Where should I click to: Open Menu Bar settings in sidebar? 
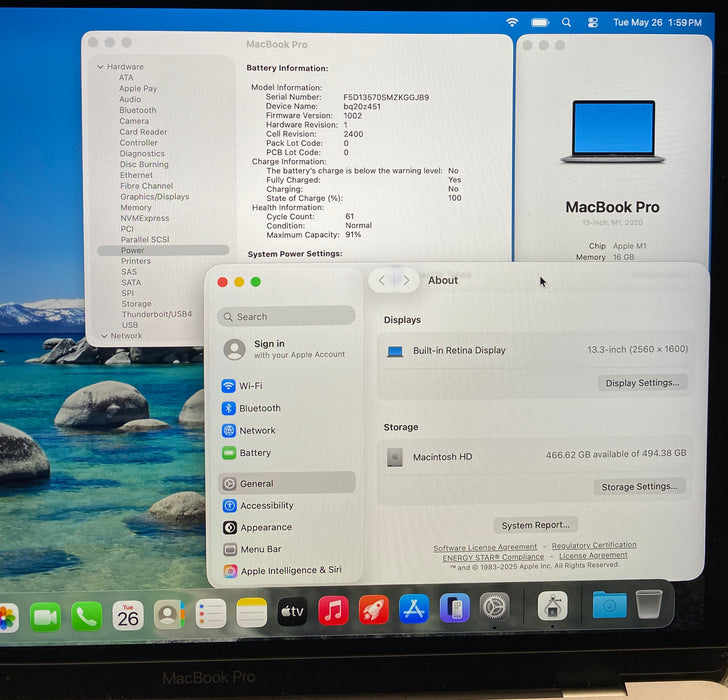pos(288,549)
